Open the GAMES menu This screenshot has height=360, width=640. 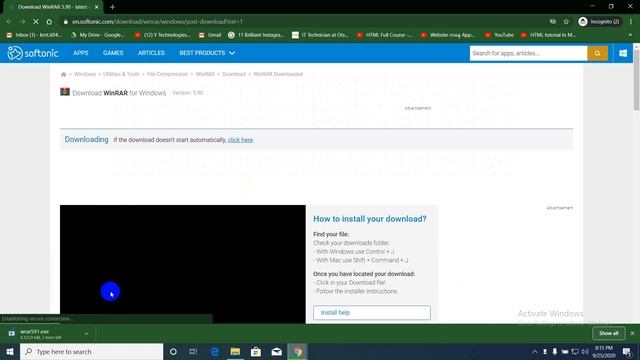pyautogui.click(x=113, y=53)
